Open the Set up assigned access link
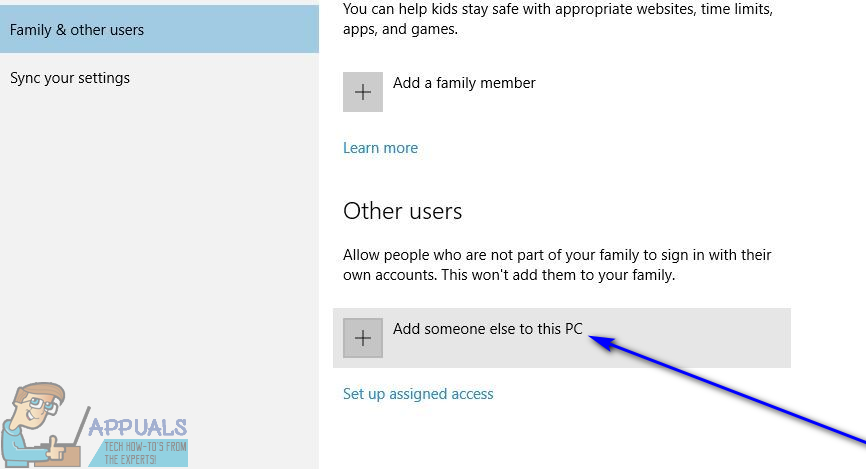The image size is (866, 469). click(418, 394)
